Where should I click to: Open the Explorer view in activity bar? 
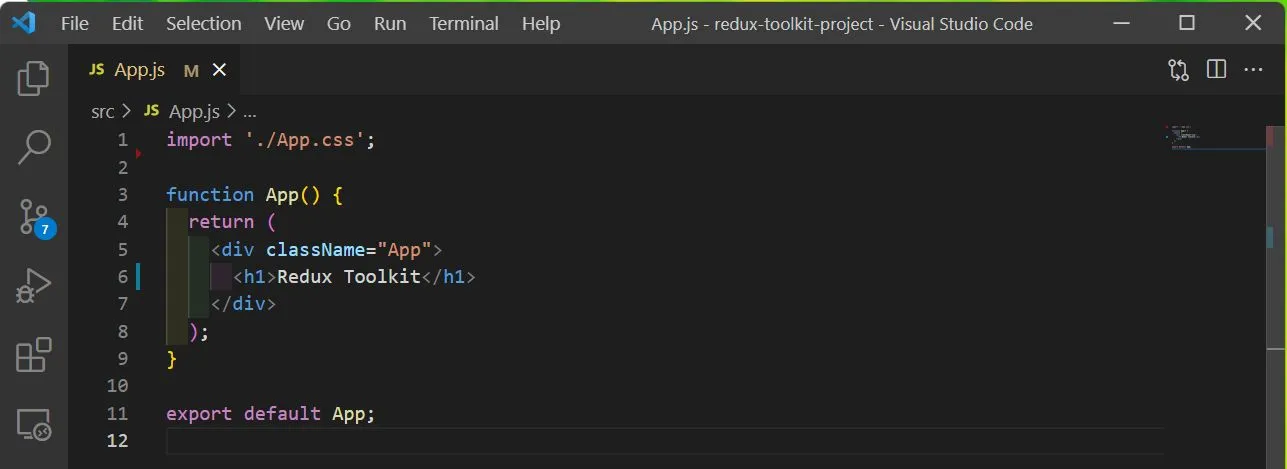coord(34,78)
